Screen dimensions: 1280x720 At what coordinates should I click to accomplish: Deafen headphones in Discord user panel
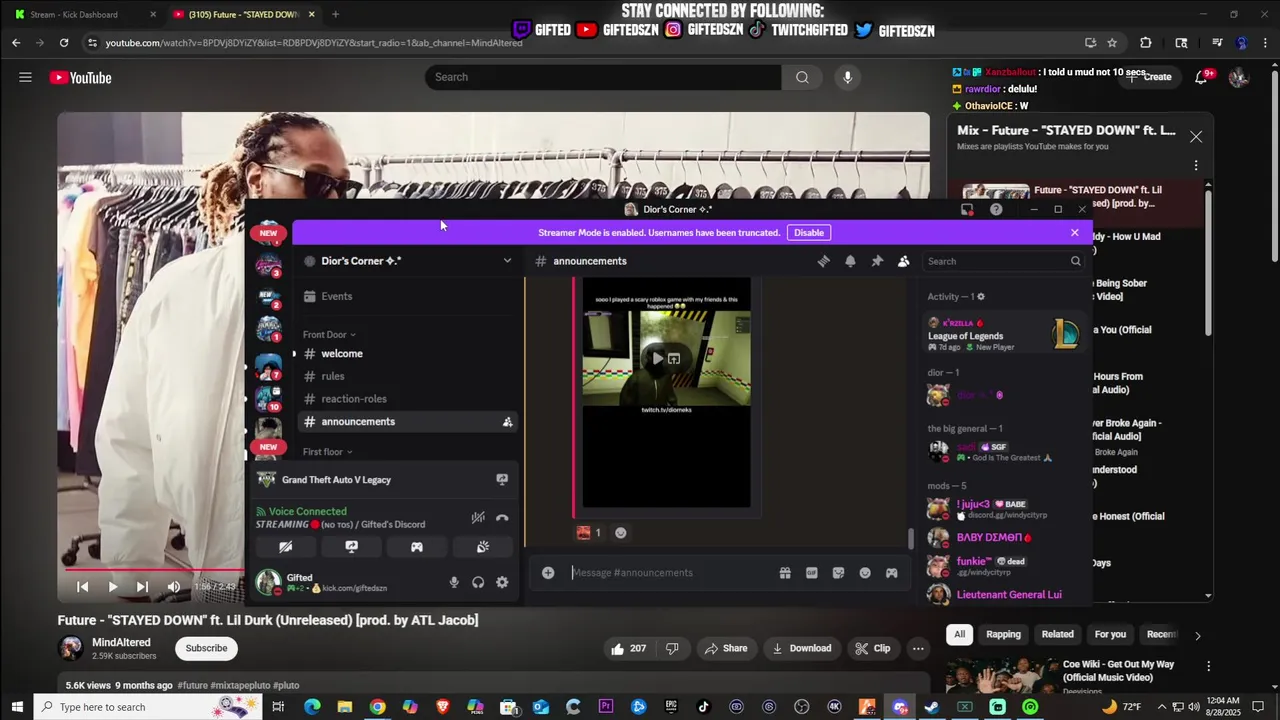[478, 582]
